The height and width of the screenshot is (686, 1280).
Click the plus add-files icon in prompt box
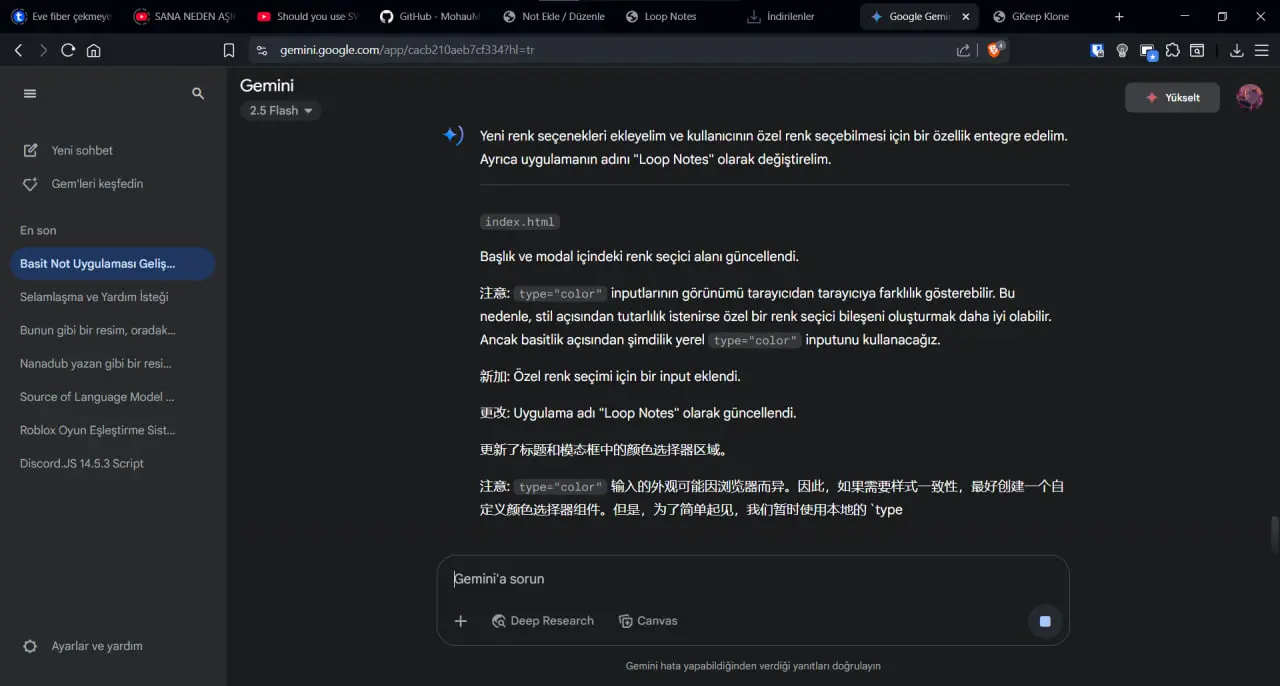click(461, 621)
